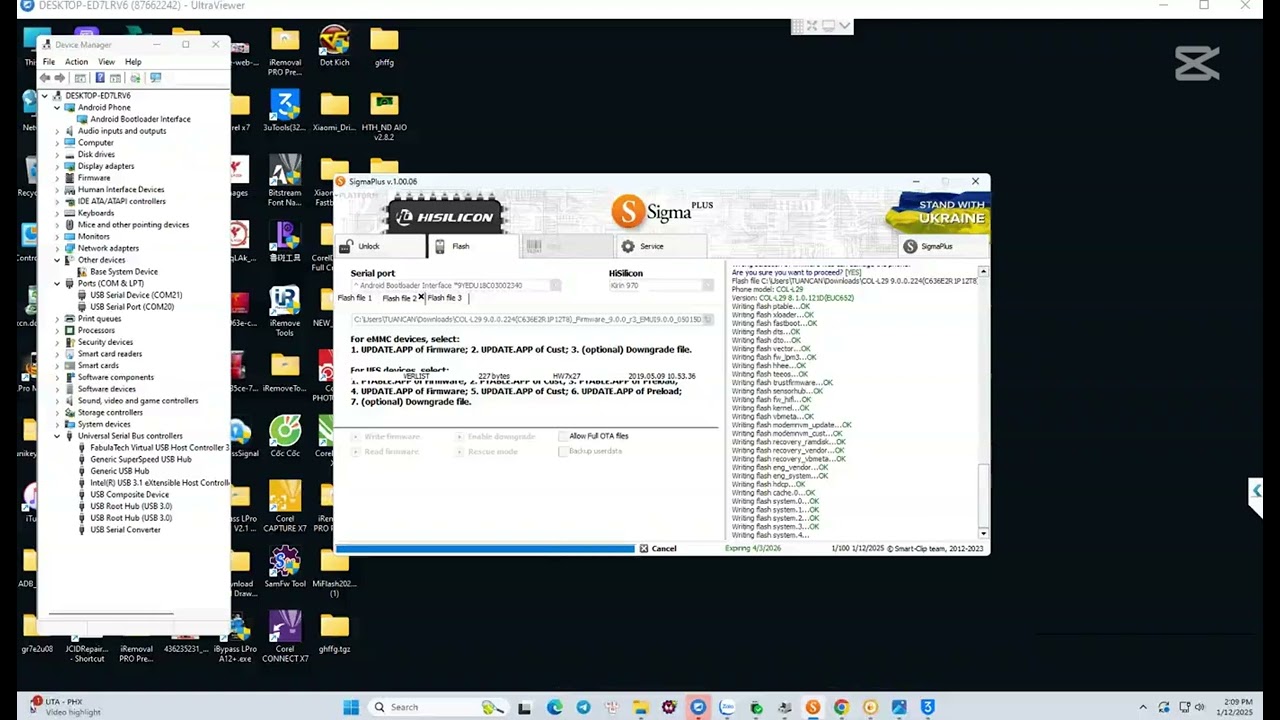
Task: Expand the Display adapters node
Action: [x=57, y=166]
